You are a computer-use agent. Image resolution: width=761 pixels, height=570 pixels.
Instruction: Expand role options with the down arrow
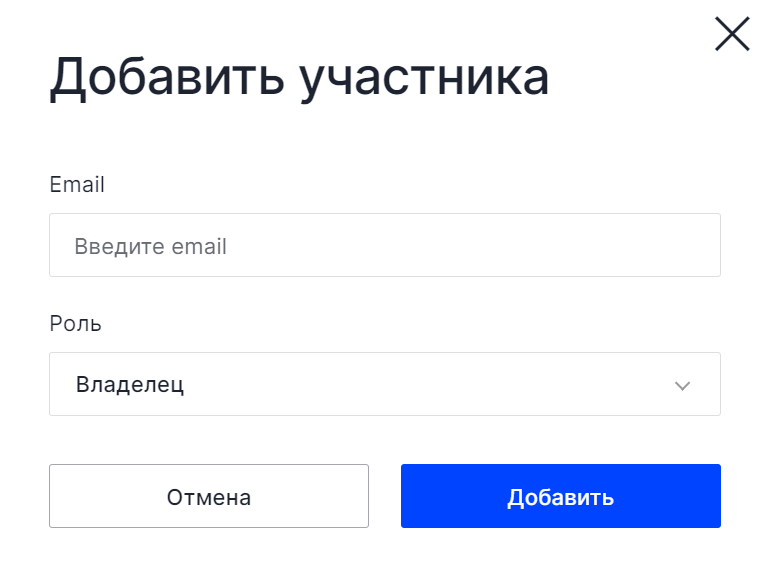(x=682, y=386)
